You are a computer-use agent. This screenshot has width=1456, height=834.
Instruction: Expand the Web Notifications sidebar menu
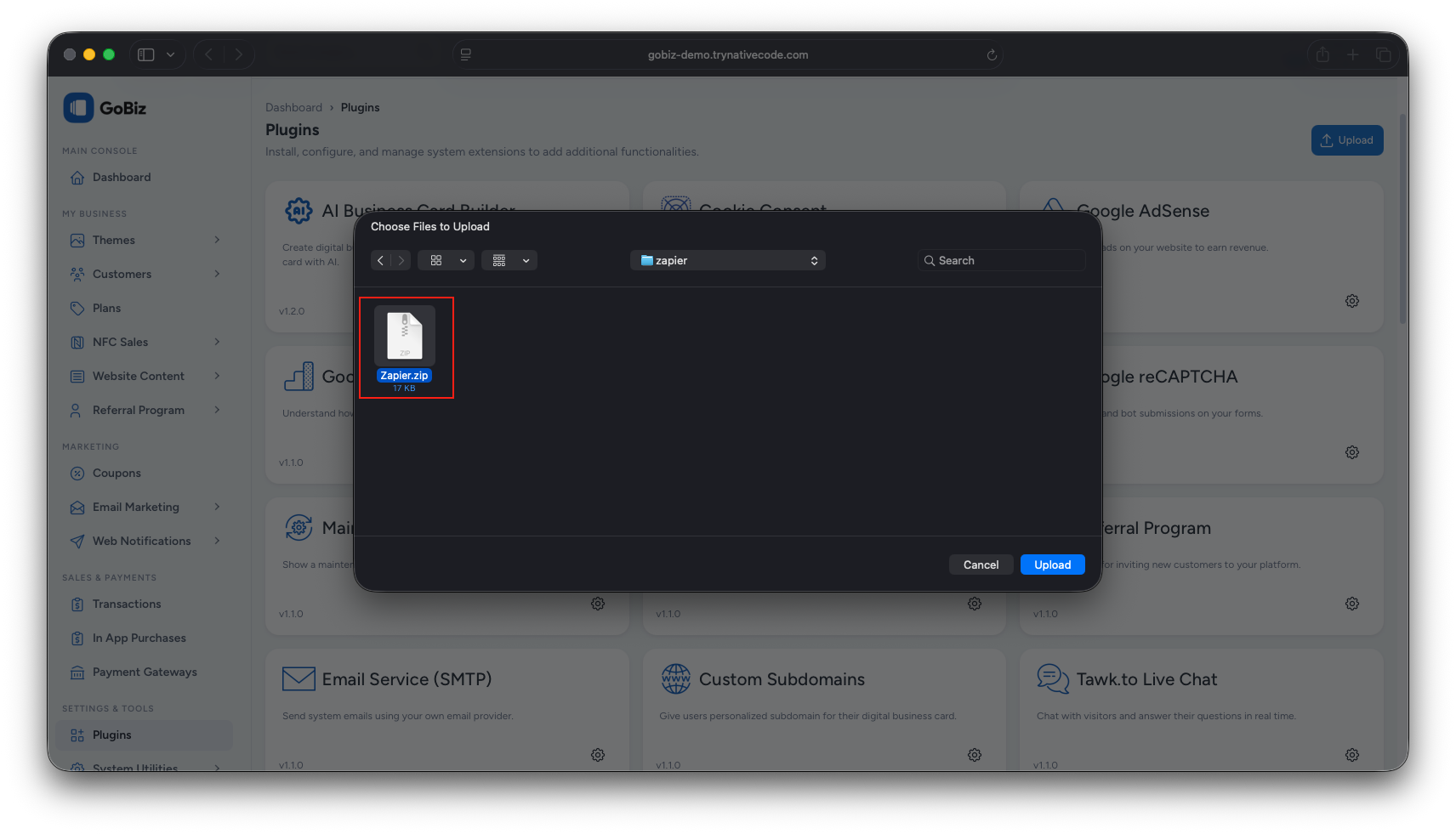145,541
